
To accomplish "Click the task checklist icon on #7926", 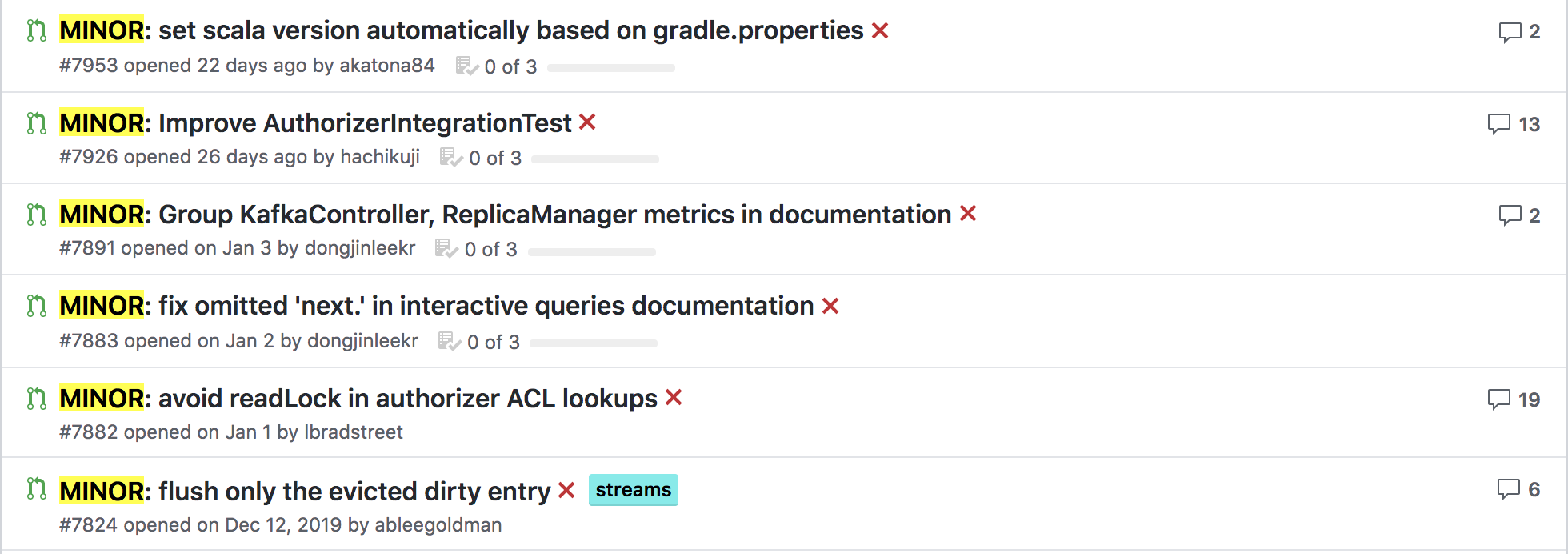I will (451, 158).
